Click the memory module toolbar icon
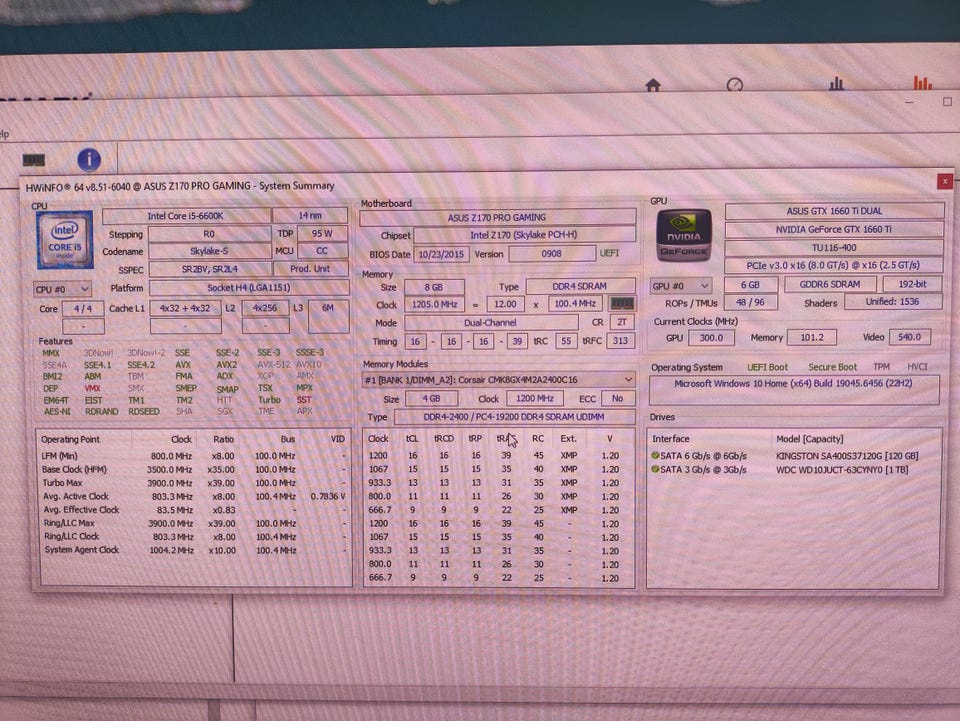Screen dimensions: 960x721 34,160
